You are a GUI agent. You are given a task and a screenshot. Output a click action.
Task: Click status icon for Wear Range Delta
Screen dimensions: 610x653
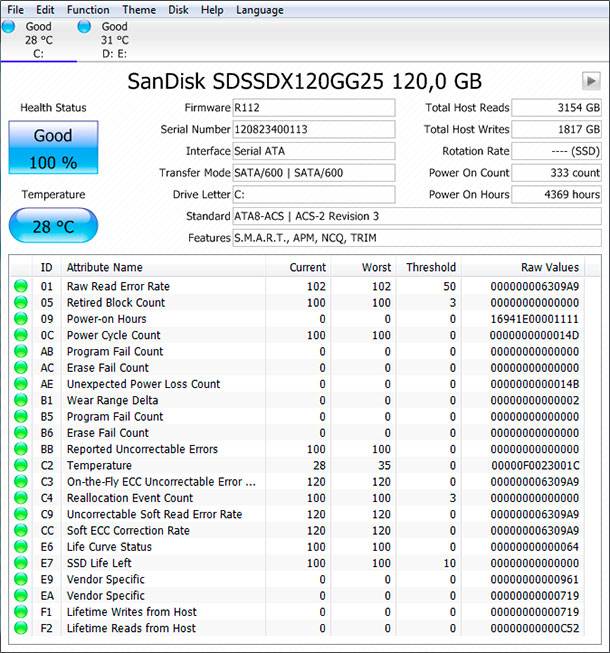[20, 400]
